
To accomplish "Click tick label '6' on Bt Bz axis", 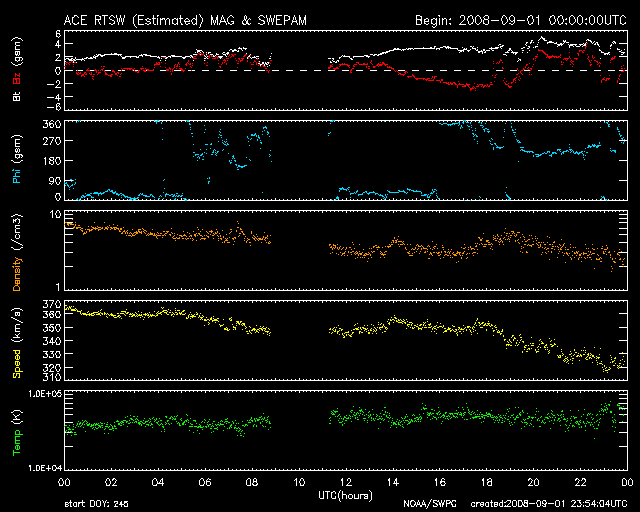I will coord(58,34).
